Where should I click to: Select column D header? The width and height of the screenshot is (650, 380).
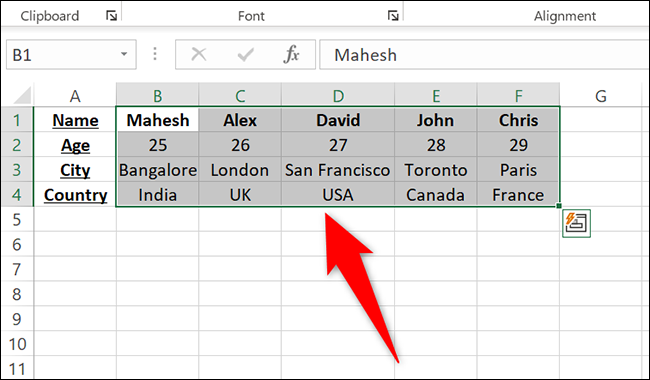(338, 95)
